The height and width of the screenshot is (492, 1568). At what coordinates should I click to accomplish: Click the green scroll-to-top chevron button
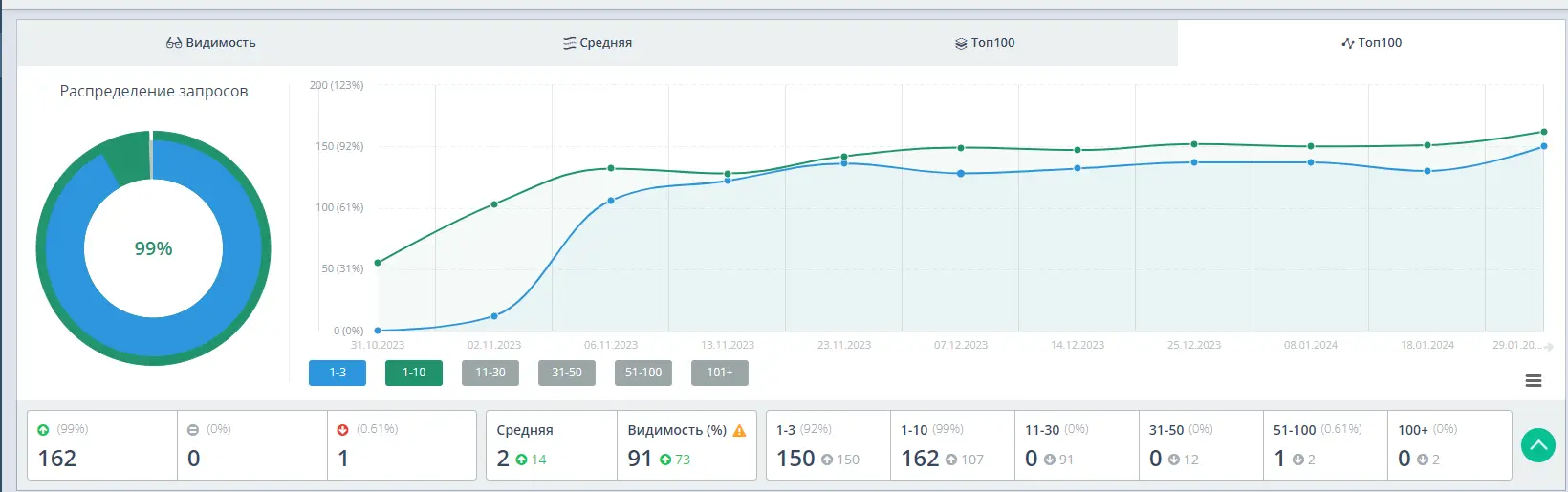point(1537,445)
